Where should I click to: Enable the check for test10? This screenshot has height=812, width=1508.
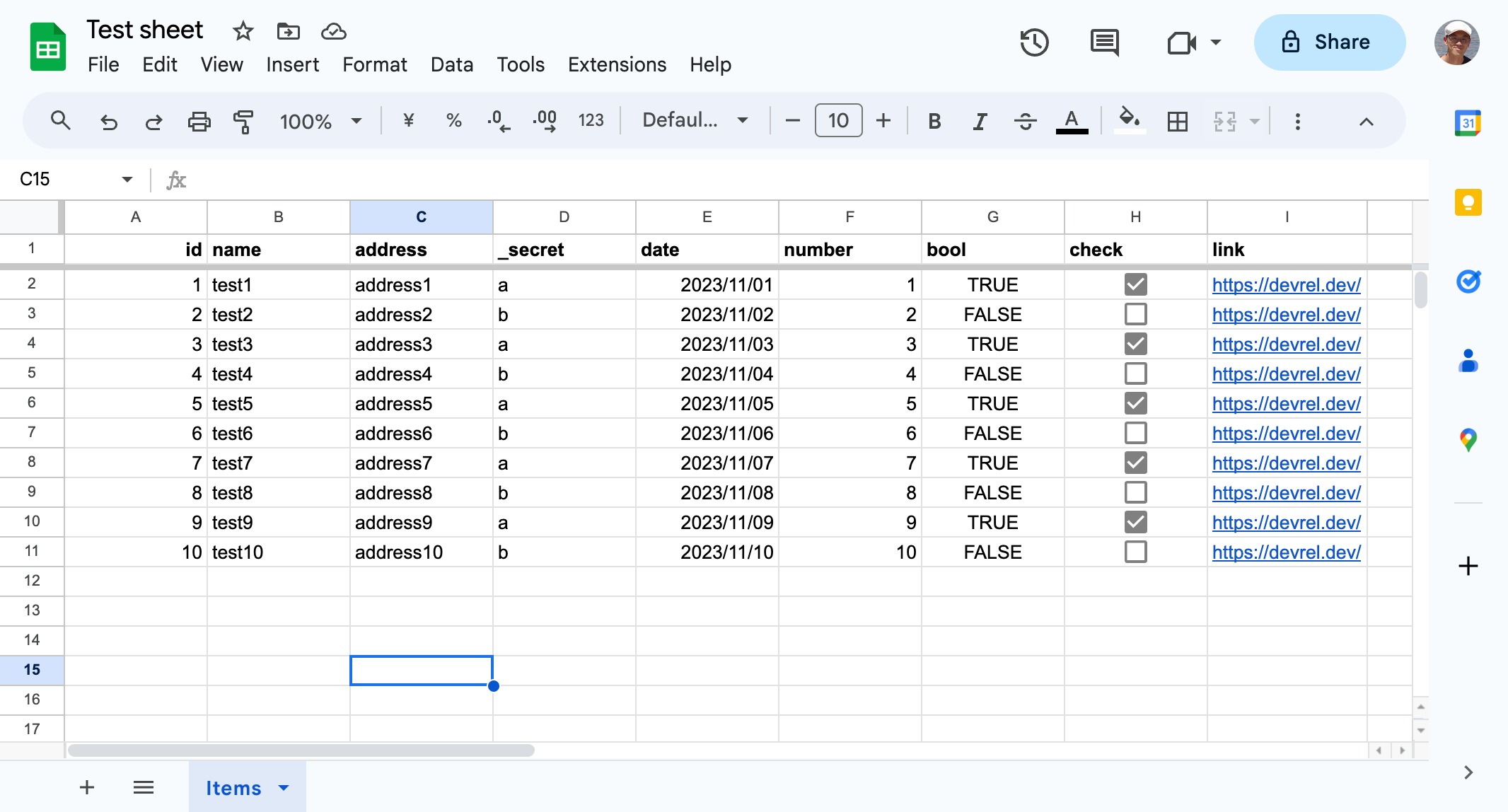pyautogui.click(x=1135, y=552)
